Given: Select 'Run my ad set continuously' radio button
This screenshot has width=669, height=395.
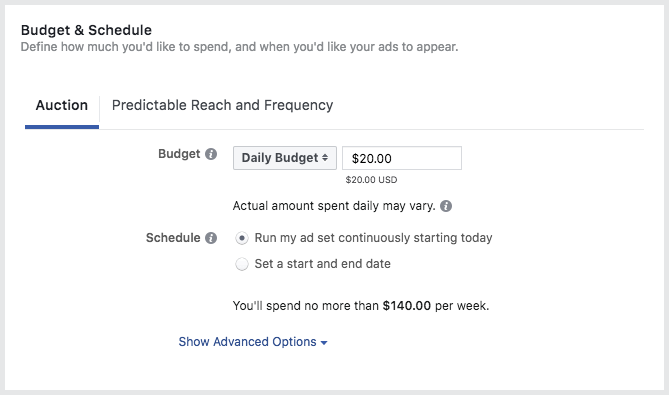Looking at the screenshot, I should pos(242,238).
